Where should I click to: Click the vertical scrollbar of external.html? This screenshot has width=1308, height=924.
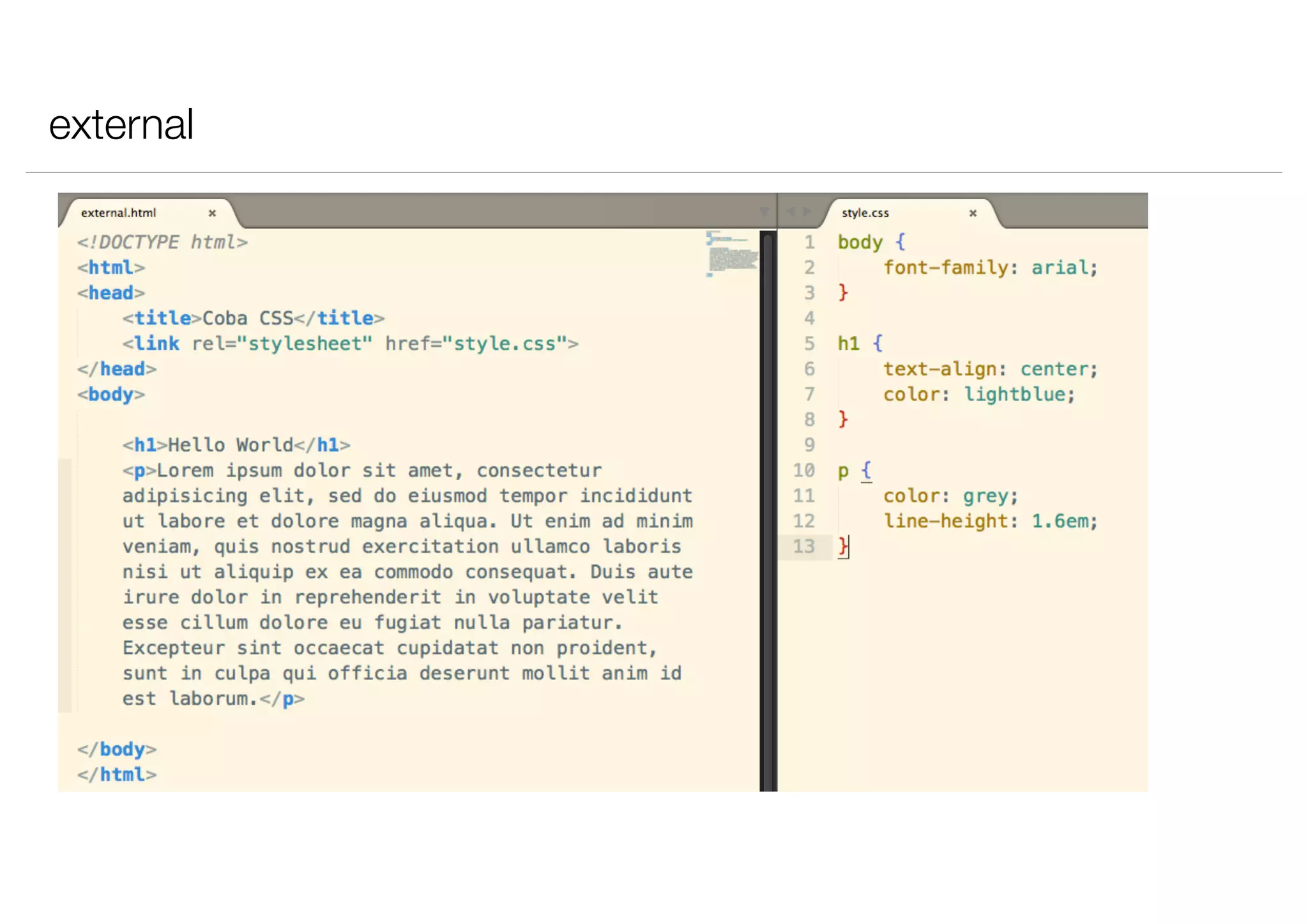(768, 511)
